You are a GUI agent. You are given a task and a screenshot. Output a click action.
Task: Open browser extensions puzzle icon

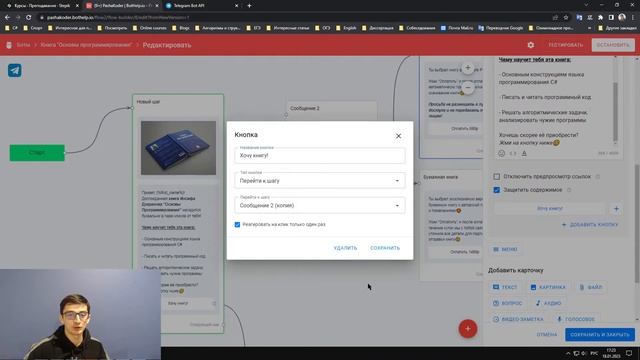point(600,17)
